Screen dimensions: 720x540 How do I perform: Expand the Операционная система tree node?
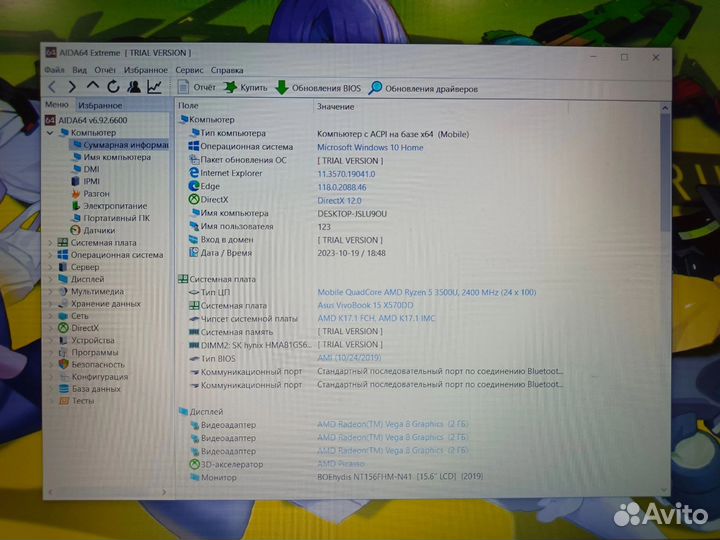tap(51, 255)
